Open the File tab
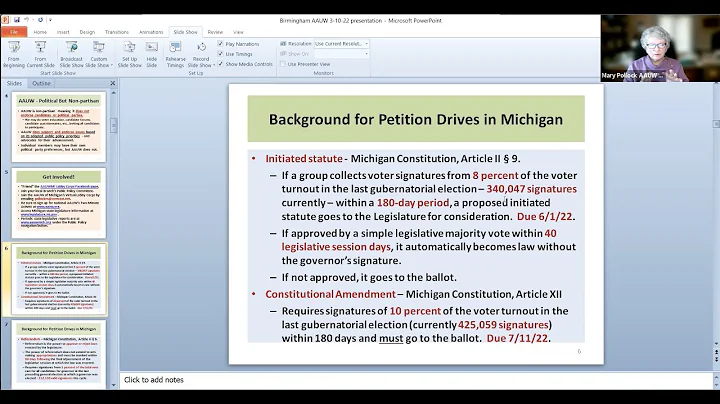Image resolution: width=720 pixels, height=404 pixels. (14, 32)
